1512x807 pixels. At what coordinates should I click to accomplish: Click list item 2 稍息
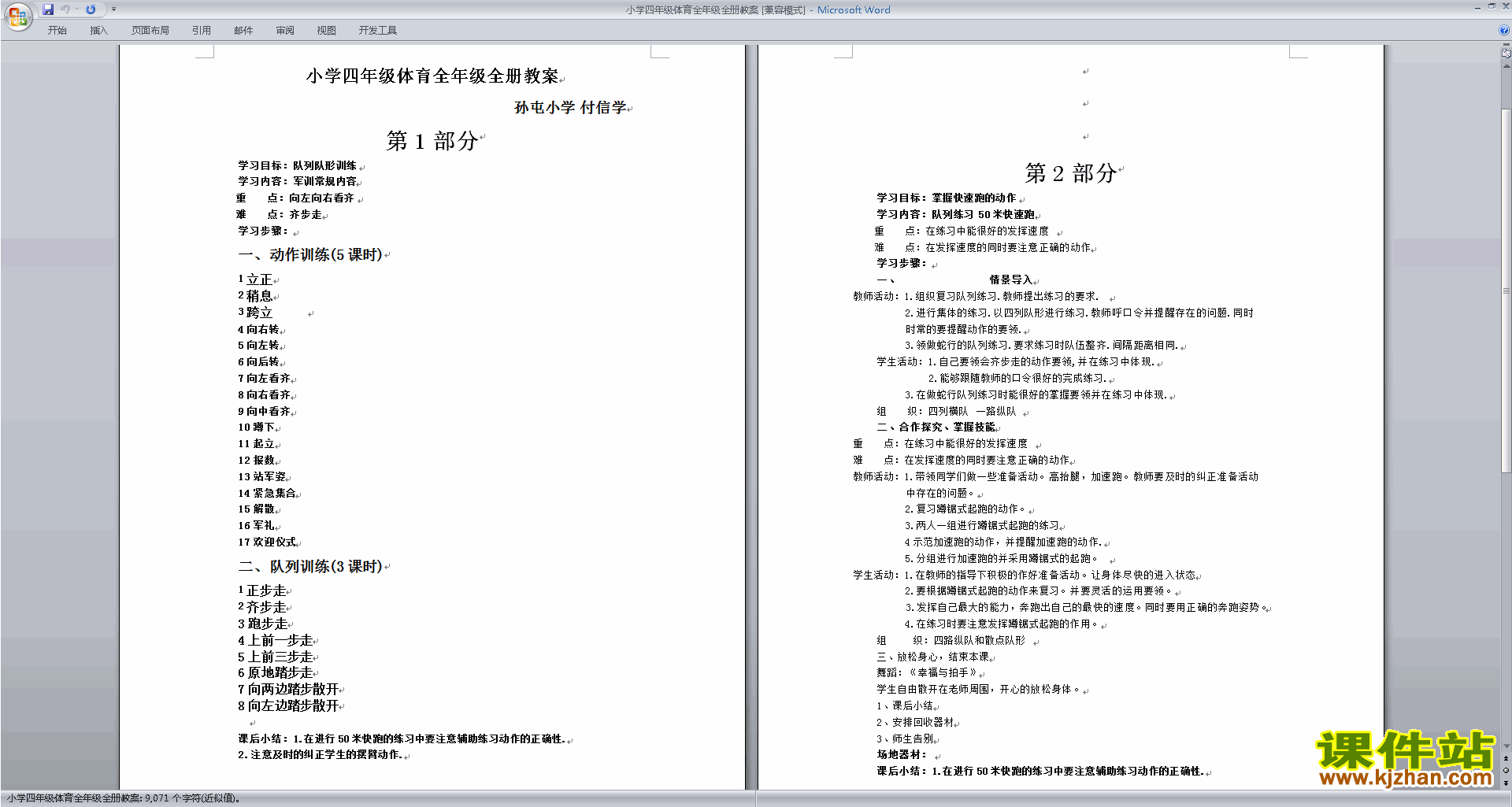pos(255,296)
